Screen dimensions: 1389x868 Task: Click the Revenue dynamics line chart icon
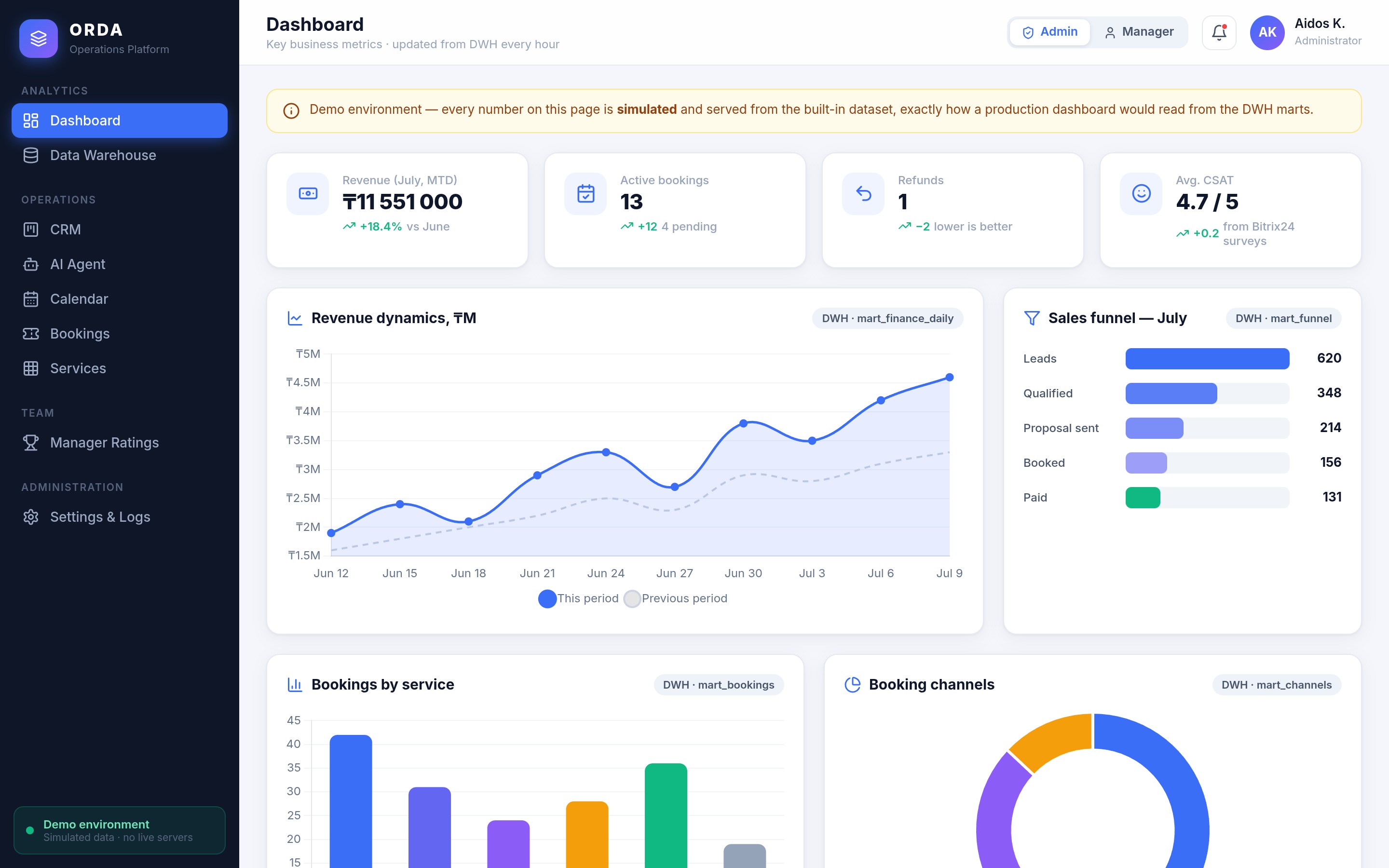[x=295, y=318]
